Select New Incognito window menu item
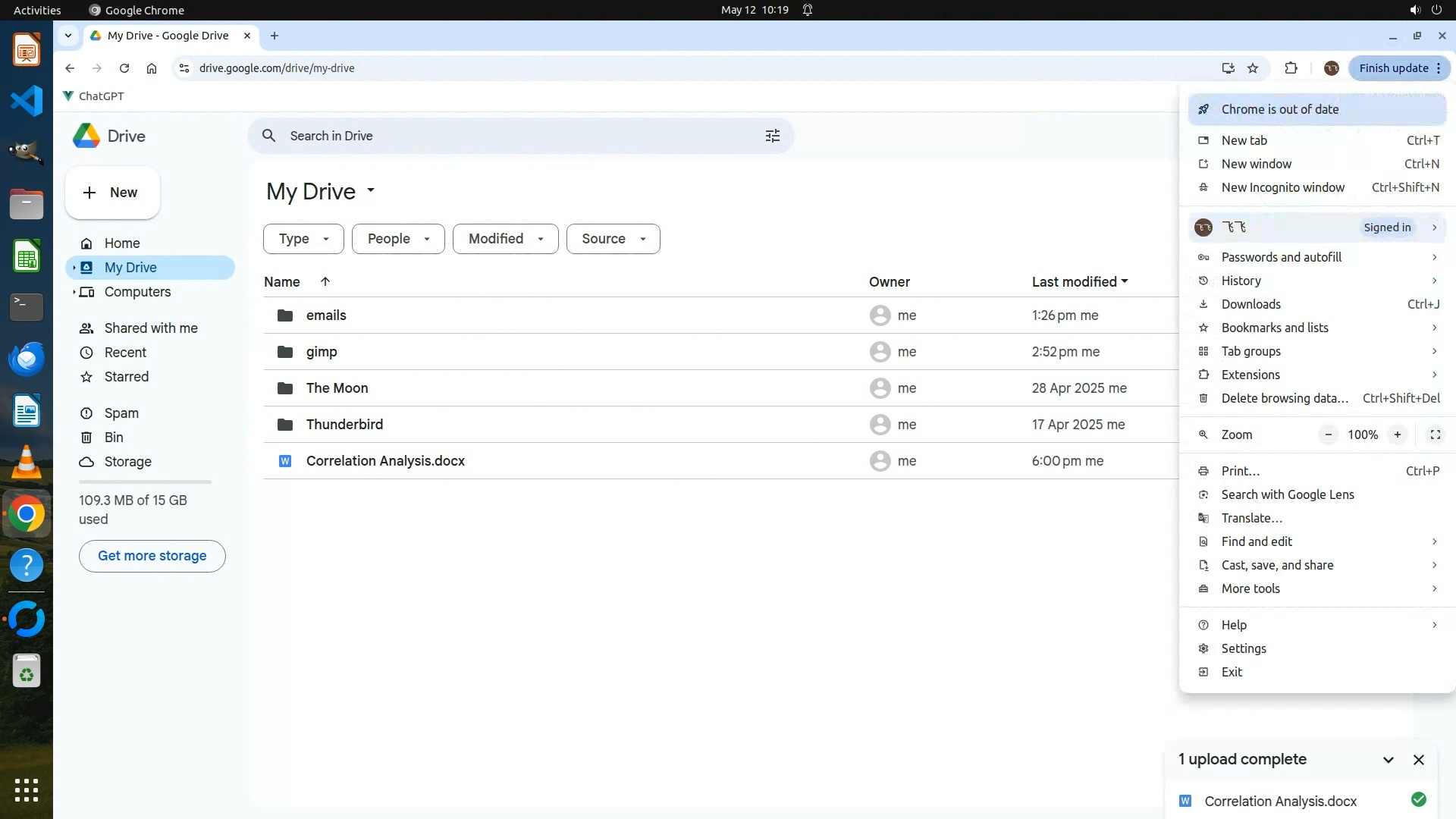1456x819 pixels. pos(1282,187)
